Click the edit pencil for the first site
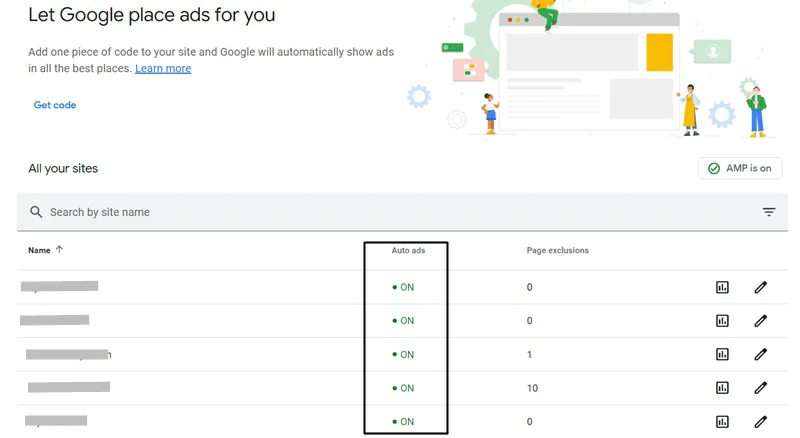 click(x=760, y=288)
